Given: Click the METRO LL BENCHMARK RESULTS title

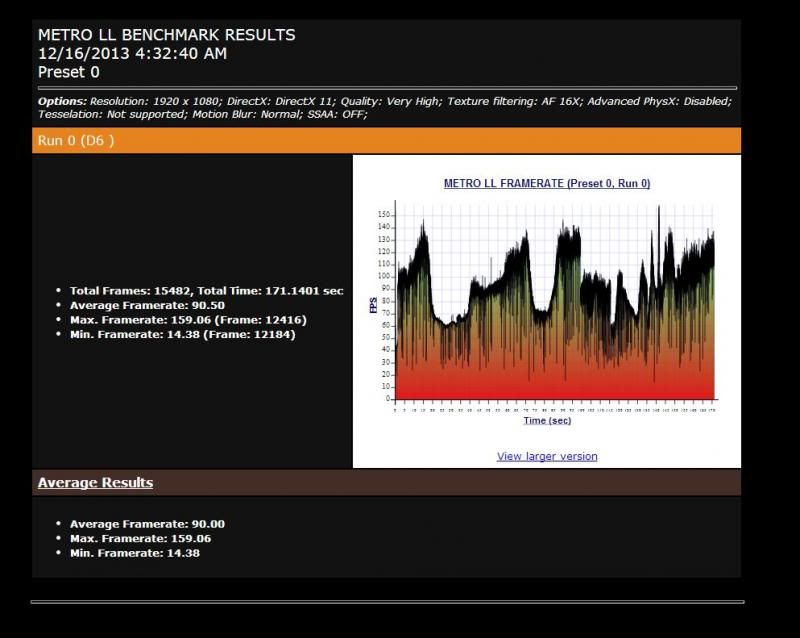Looking at the screenshot, I should pos(166,35).
